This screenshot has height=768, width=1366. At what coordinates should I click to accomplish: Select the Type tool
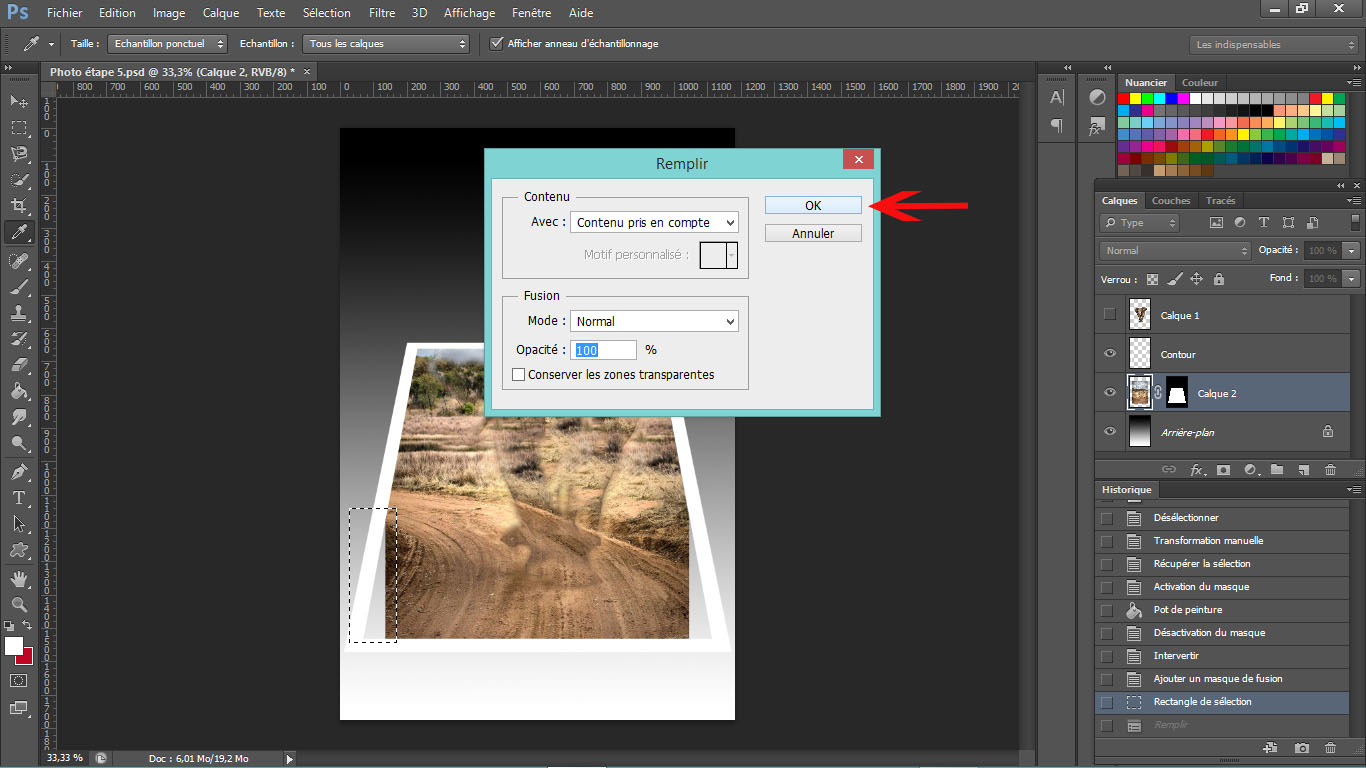[x=19, y=497]
